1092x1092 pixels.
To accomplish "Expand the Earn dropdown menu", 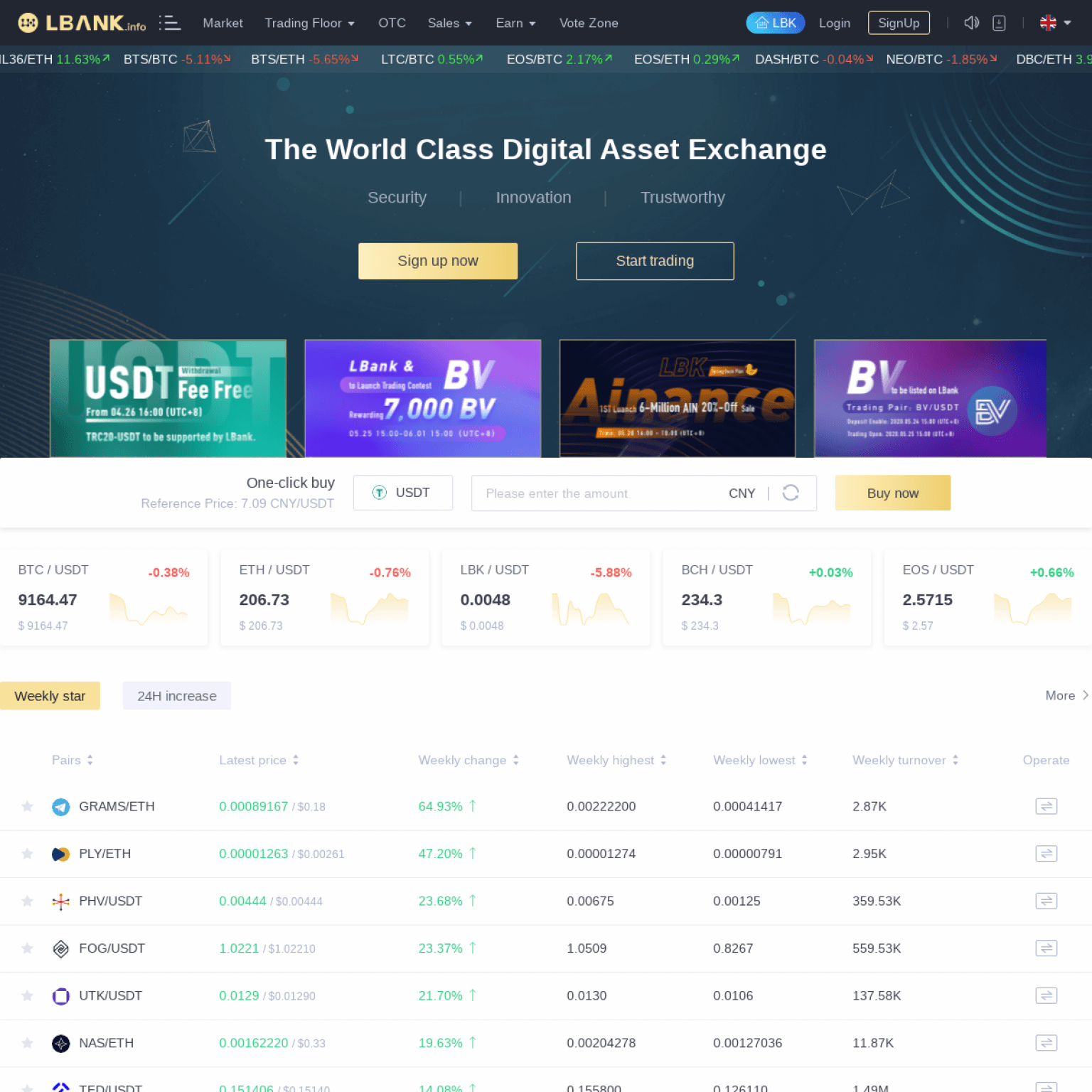I will (x=515, y=23).
